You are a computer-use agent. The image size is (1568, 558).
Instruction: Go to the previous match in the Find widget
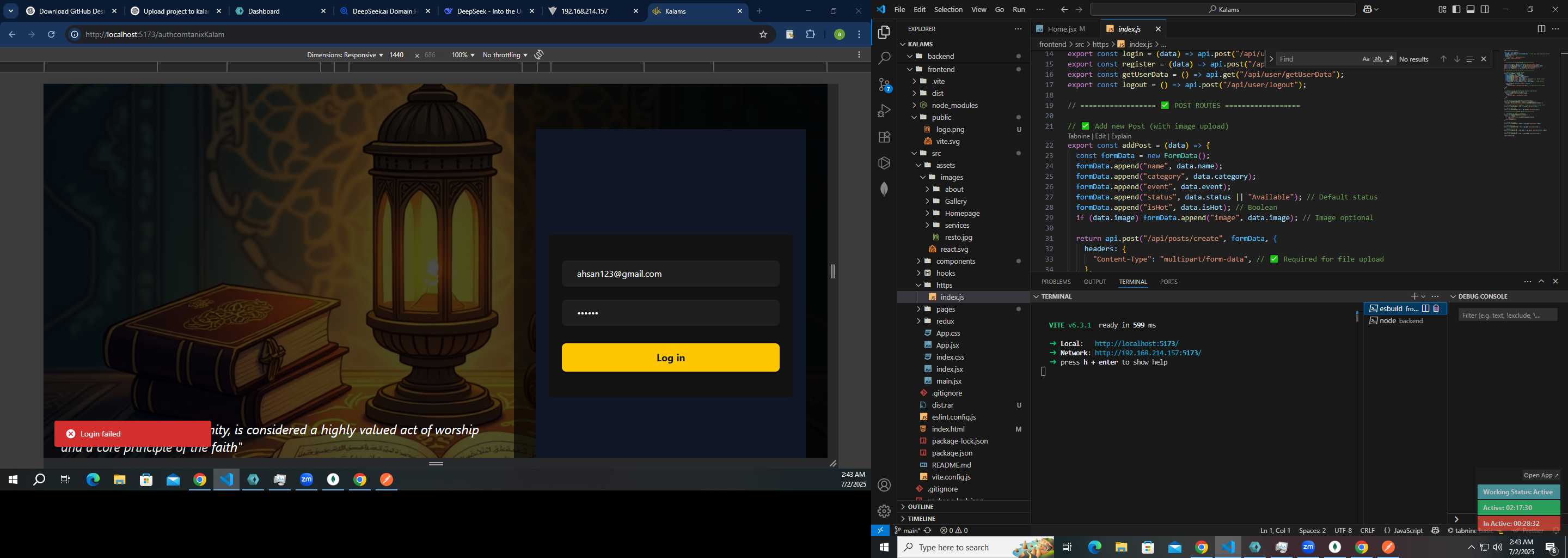point(1443,59)
